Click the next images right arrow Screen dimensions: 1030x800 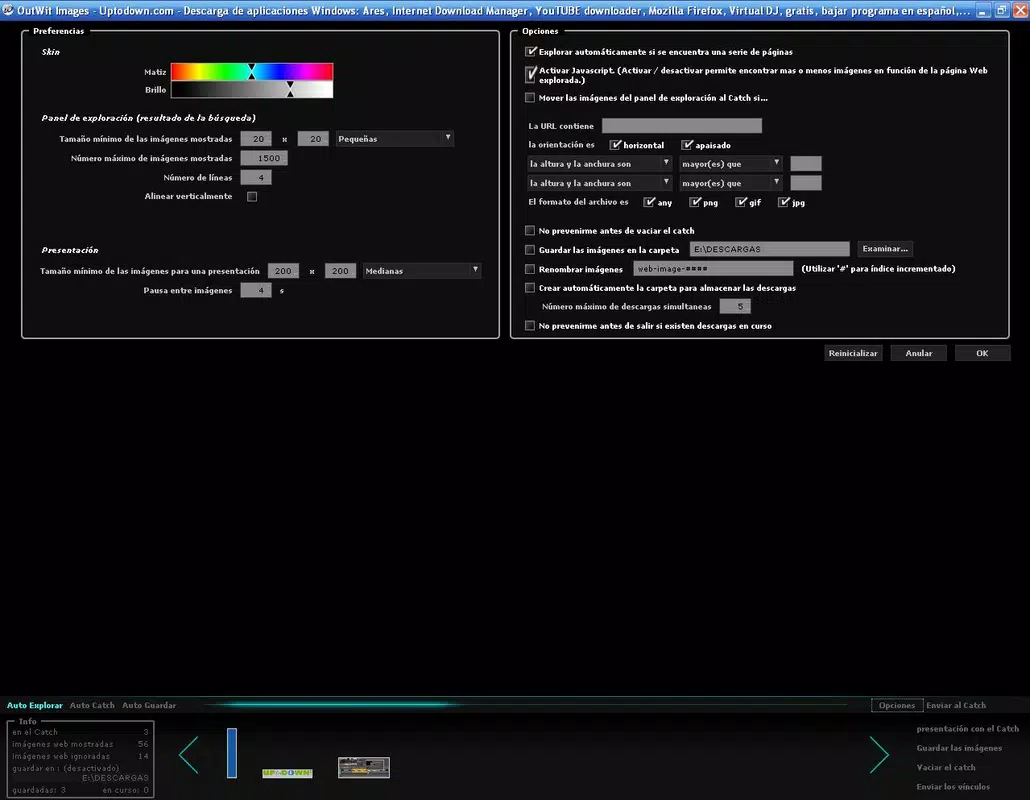click(x=879, y=755)
